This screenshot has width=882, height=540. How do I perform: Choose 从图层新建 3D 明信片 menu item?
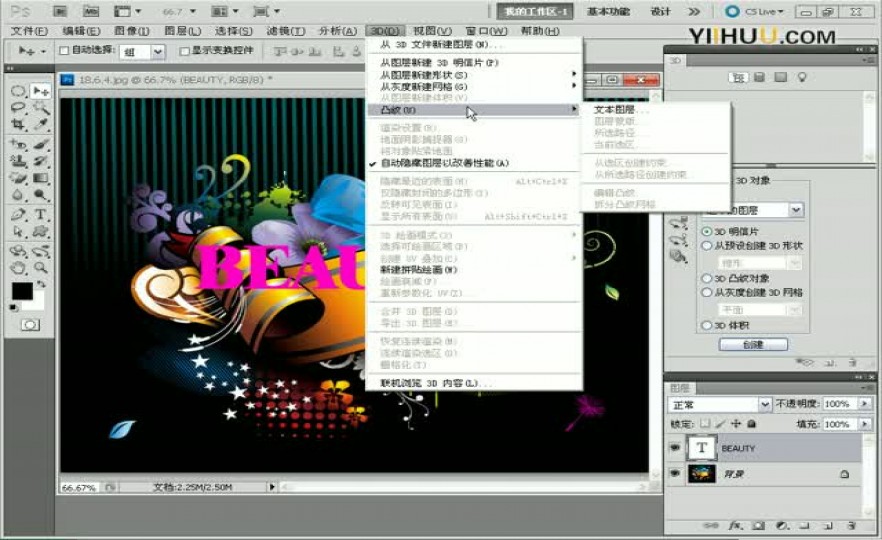tap(439, 62)
